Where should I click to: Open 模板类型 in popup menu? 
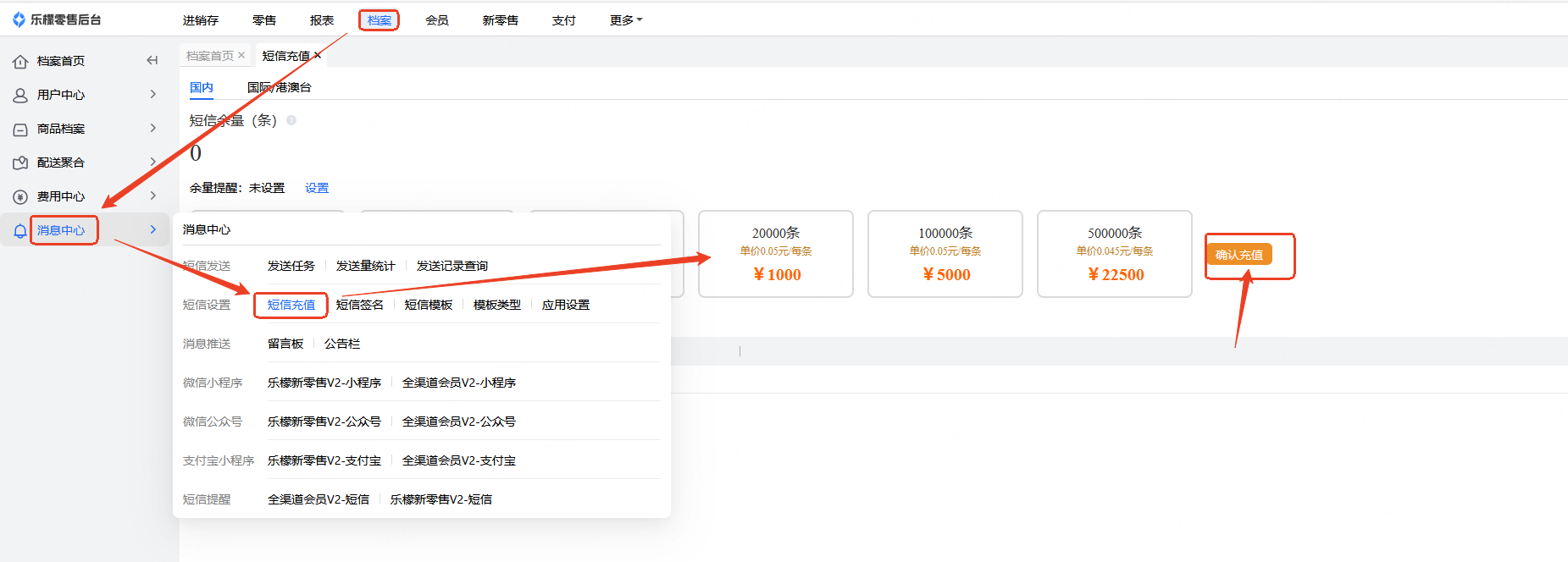(x=497, y=305)
